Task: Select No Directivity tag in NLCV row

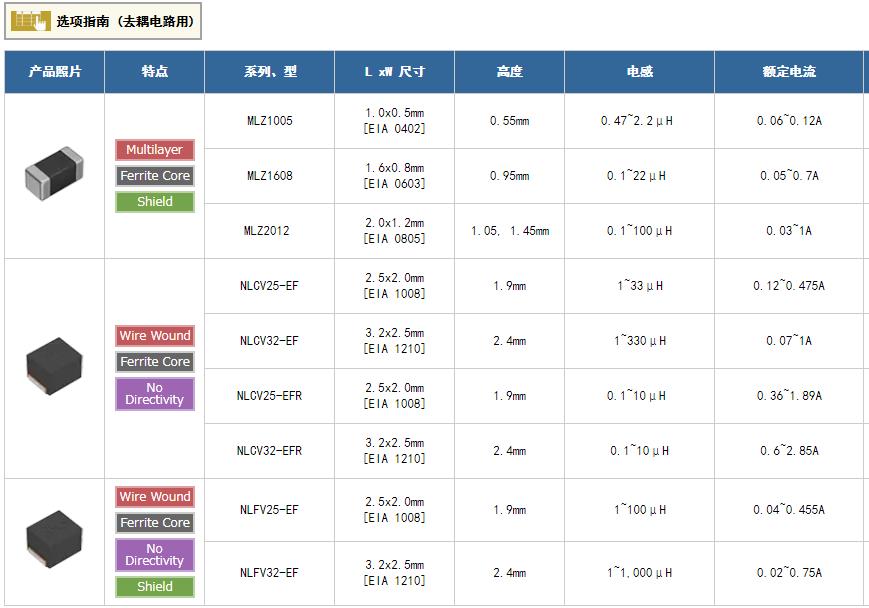Action: pyautogui.click(x=155, y=394)
